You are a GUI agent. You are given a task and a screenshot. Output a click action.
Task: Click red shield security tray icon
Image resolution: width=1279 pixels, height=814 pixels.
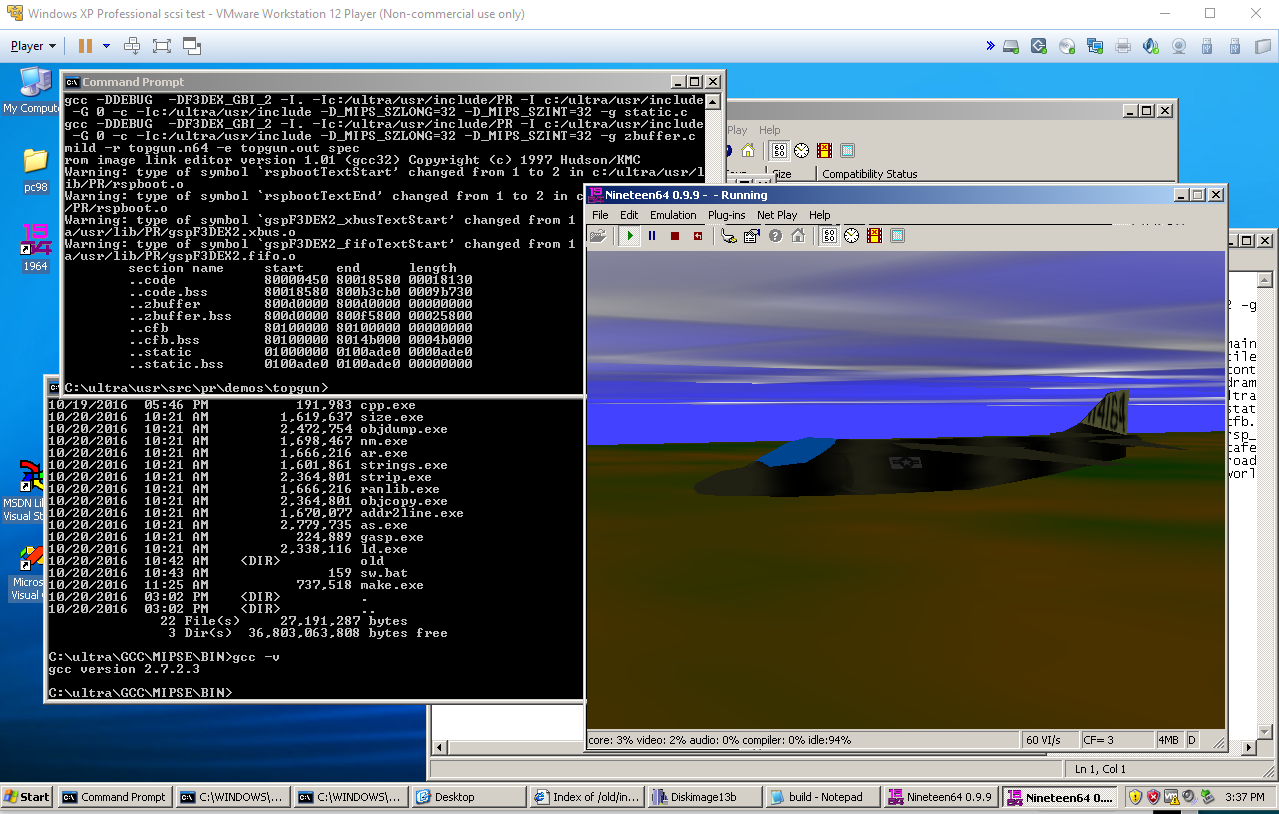click(x=1153, y=797)
